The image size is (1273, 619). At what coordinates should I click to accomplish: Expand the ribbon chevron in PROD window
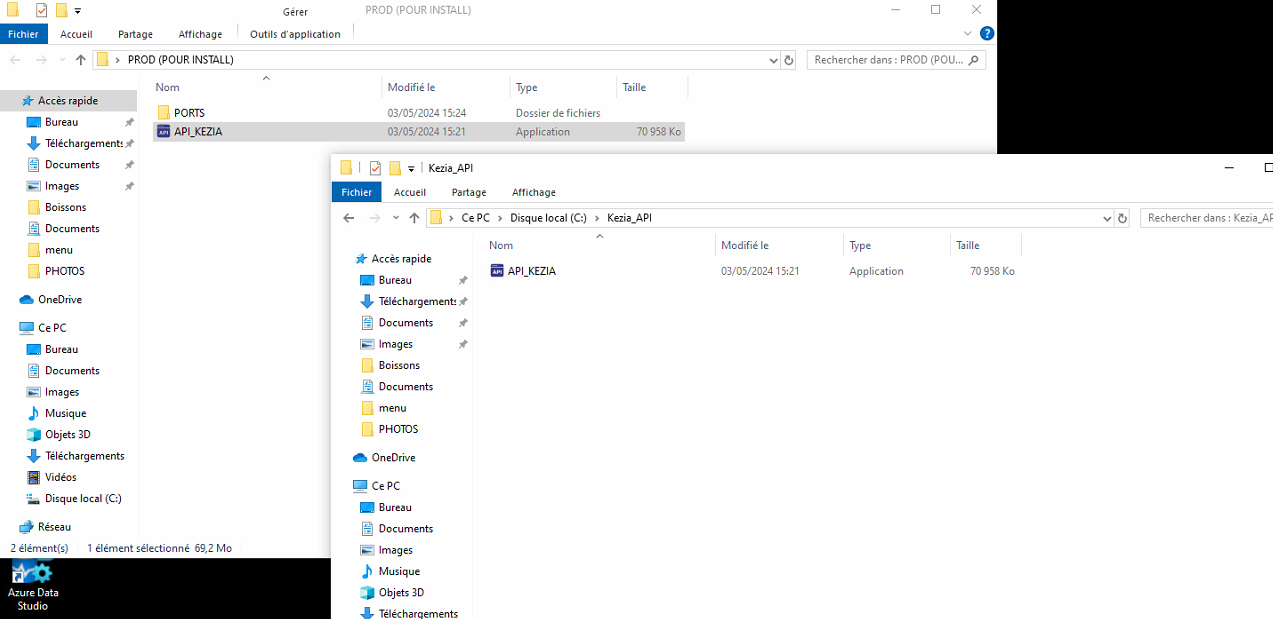click(x=967, y=33)
